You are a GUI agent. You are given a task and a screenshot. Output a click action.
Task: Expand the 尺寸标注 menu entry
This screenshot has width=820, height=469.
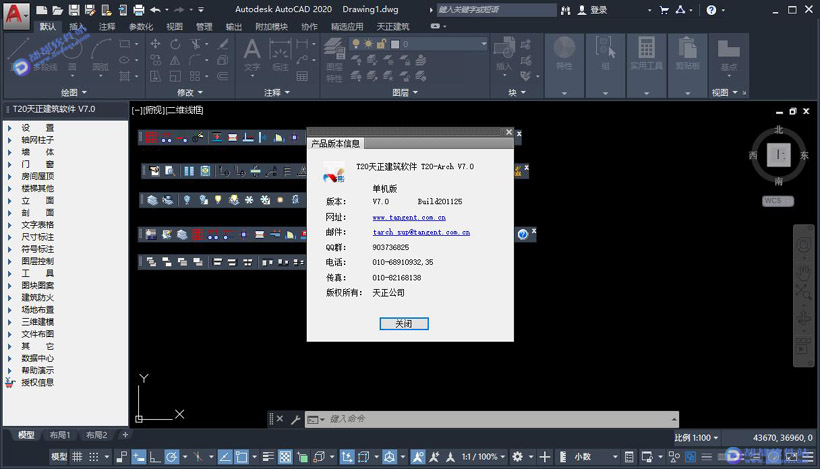(x=37, y=237)
